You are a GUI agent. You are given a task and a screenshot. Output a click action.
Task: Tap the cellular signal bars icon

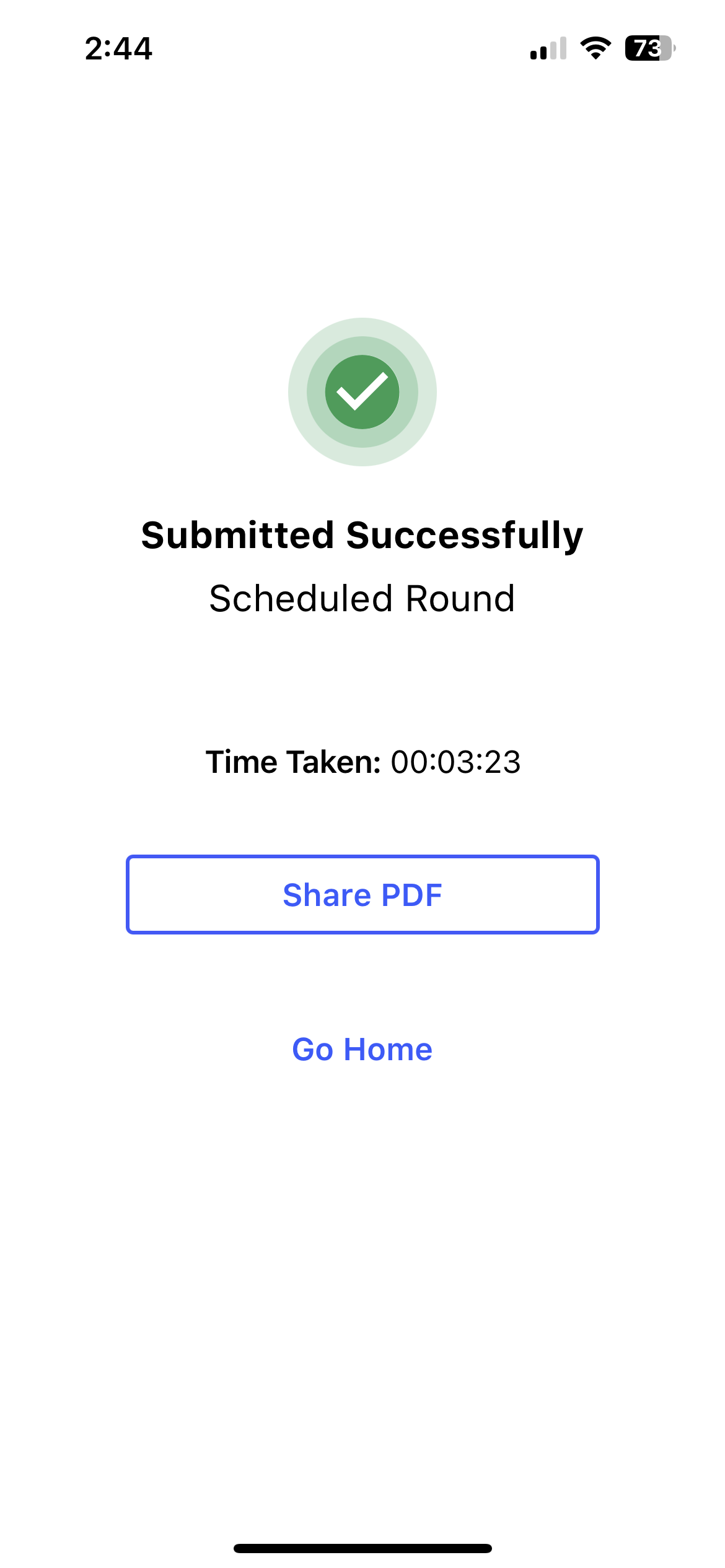(548, 49)
